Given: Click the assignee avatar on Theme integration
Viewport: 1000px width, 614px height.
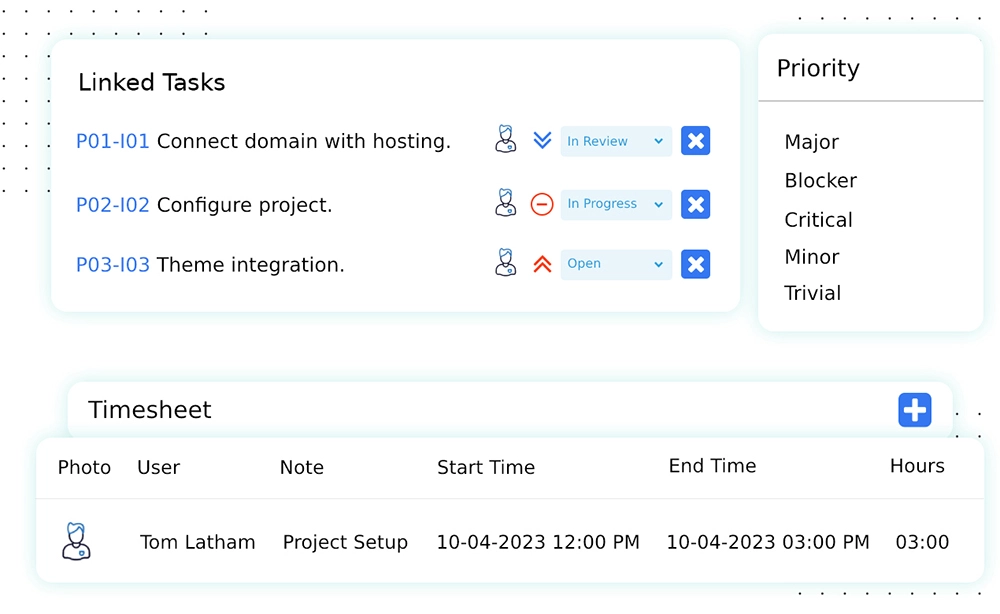Looking at the screenshot, I should pos(505,262).
